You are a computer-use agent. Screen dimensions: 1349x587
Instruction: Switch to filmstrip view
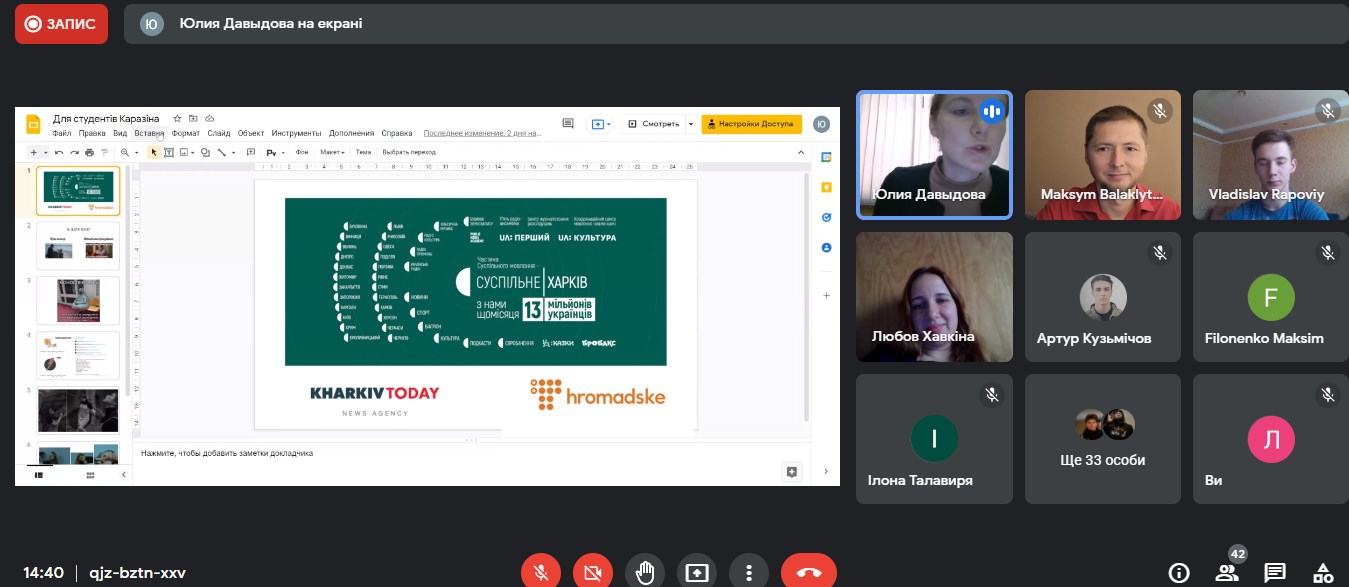40,475
